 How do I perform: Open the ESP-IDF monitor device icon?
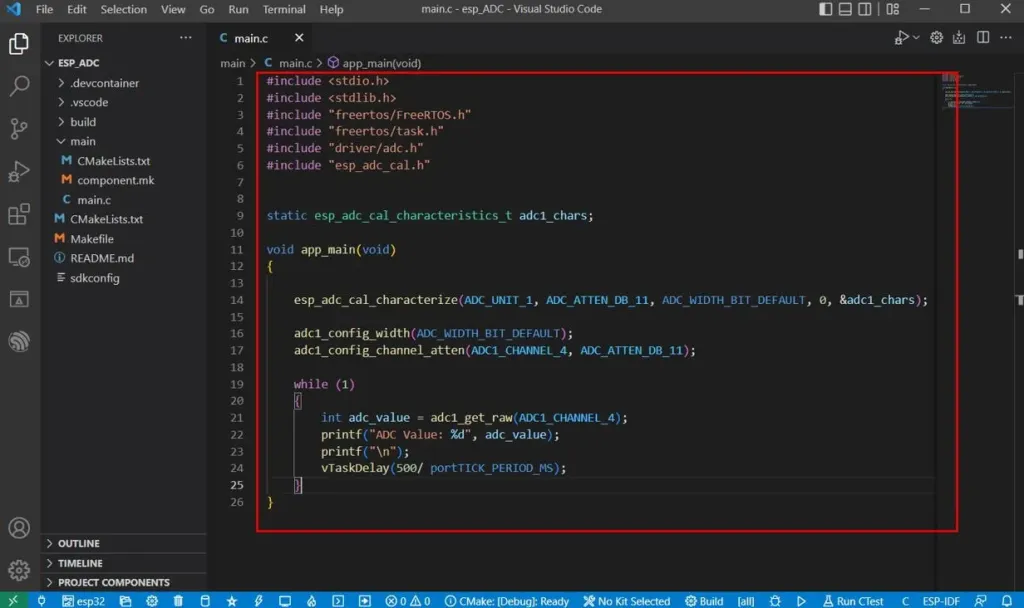[285, 601]
